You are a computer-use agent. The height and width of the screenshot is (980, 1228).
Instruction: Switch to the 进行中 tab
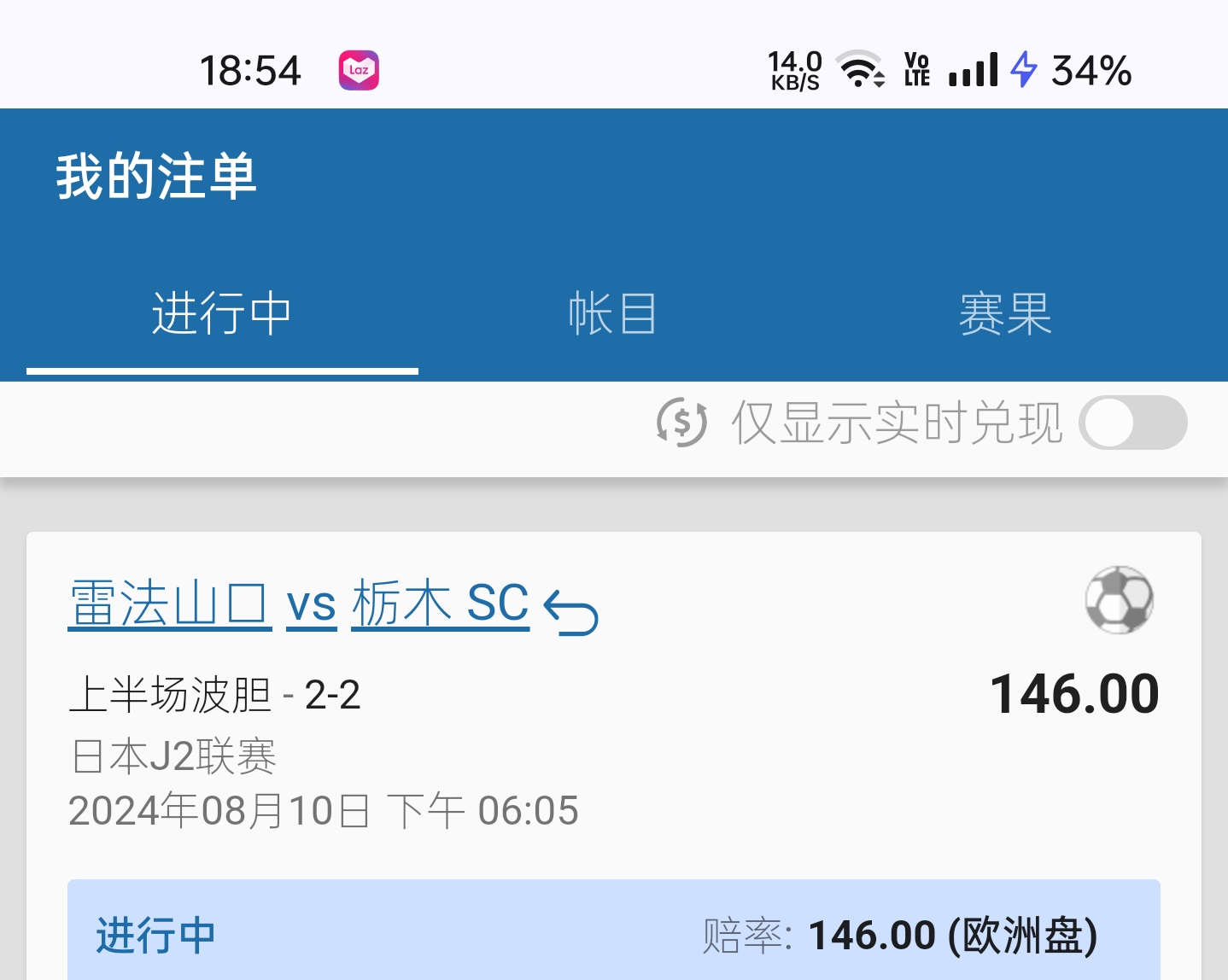(222, 314)
